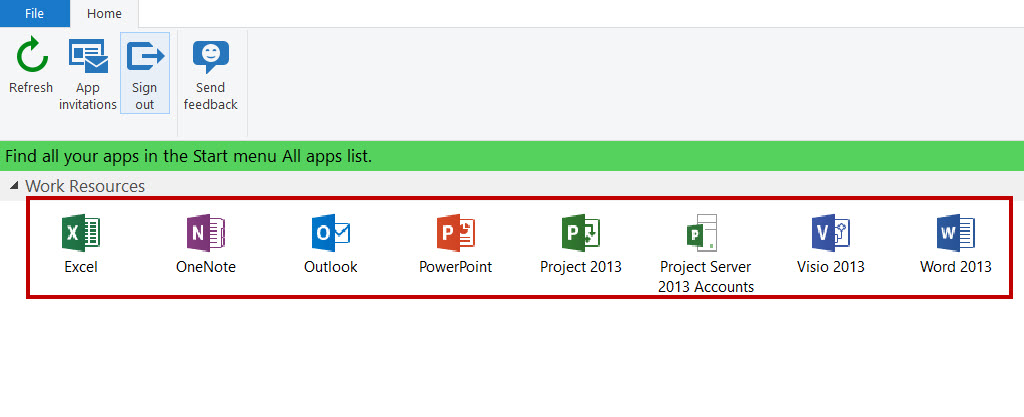Open the OneNote application icon

tap(206, 233)
